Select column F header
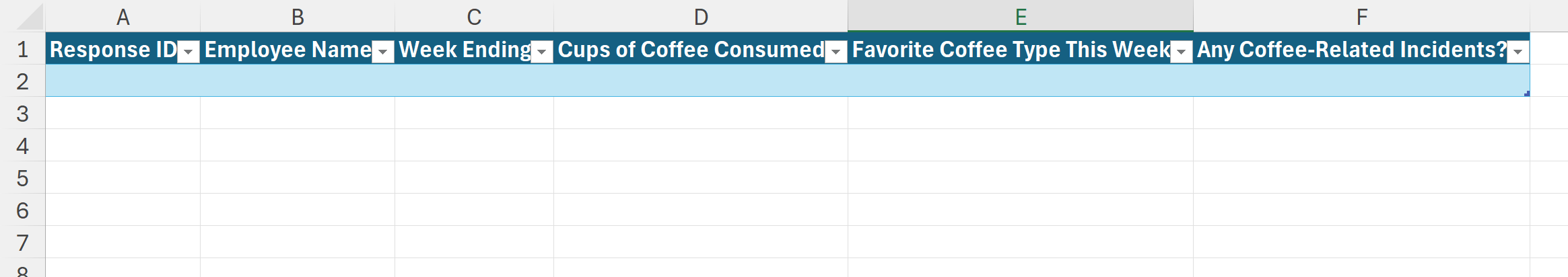 pyautogui.click(x=1361, y=17)
